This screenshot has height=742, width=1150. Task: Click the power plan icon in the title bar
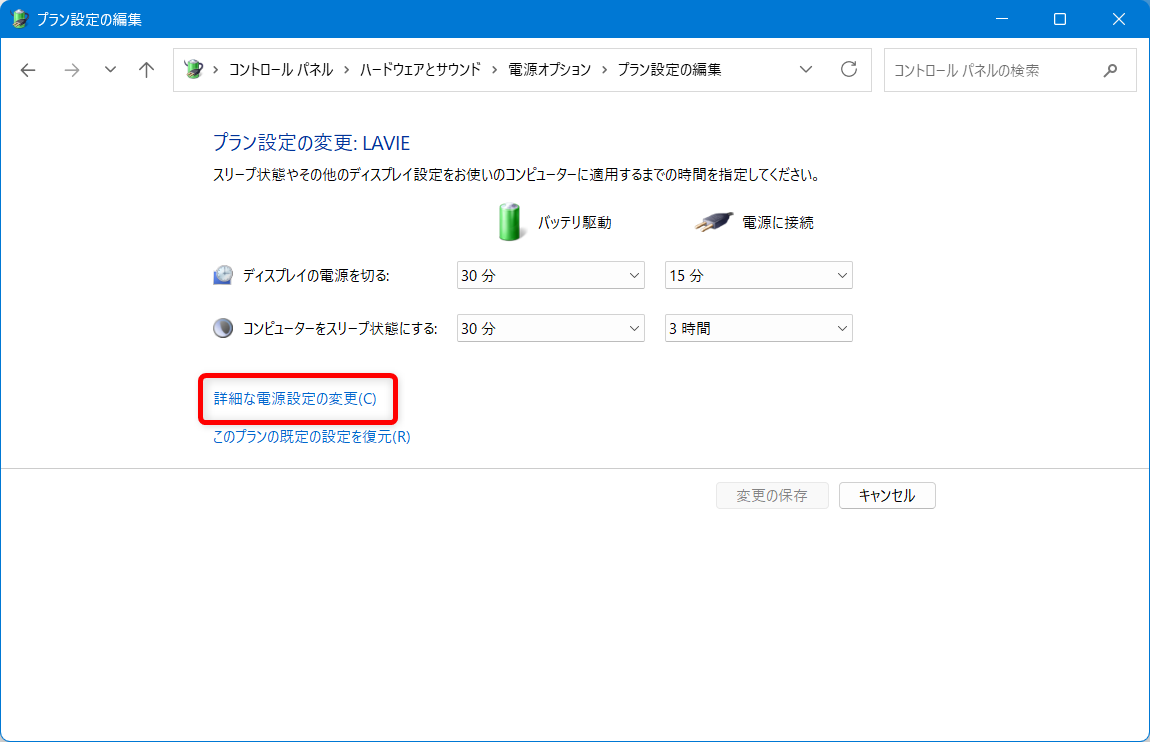pos(19,18)
